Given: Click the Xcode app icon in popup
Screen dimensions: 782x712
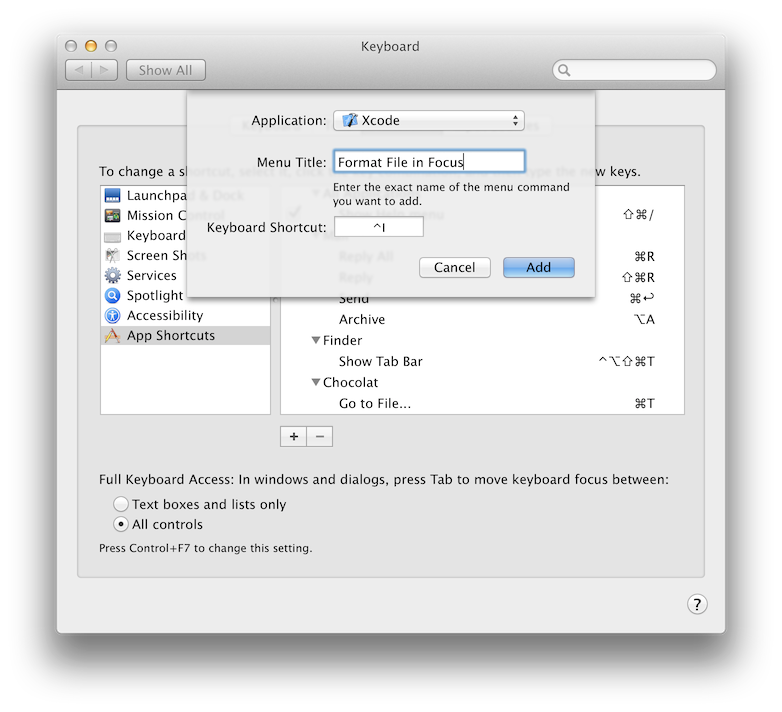Looking at the screenshot, I should tap(350, 120).
